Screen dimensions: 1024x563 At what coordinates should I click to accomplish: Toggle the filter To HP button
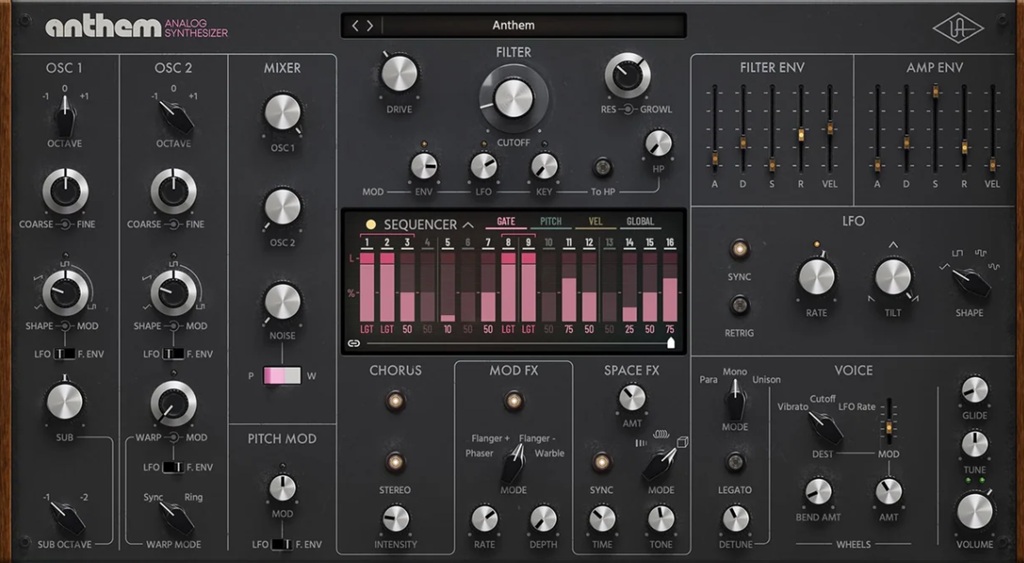click(602, 167)
